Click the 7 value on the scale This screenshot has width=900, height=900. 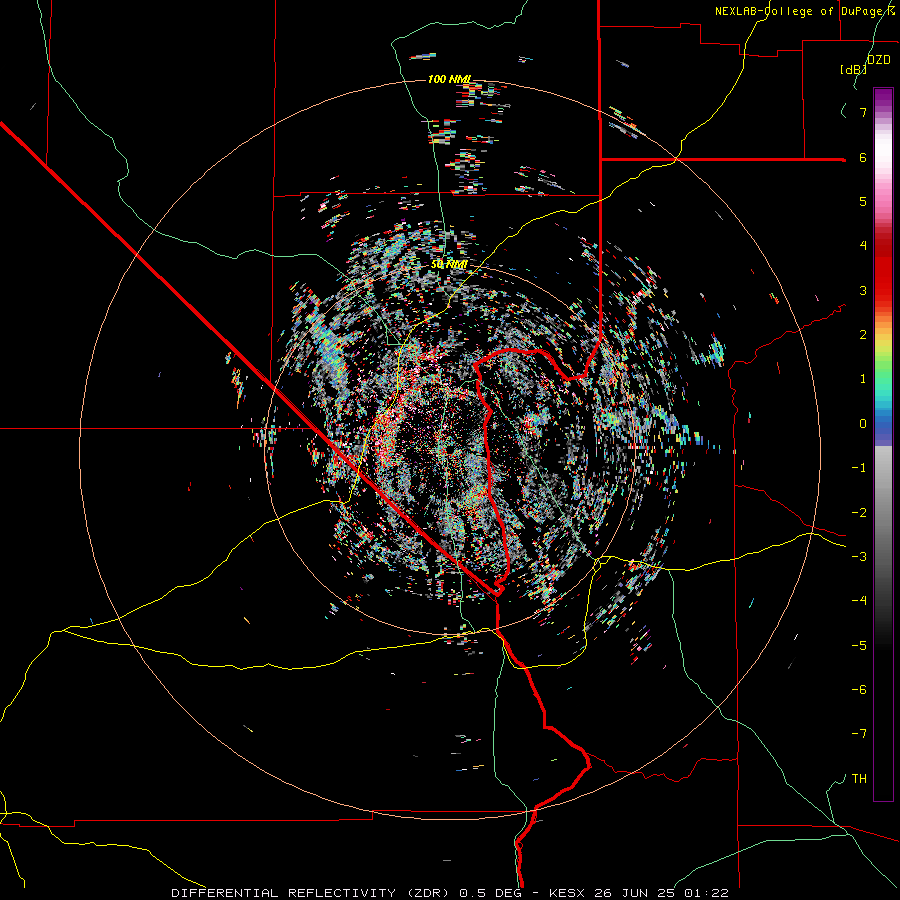(863, 112)
